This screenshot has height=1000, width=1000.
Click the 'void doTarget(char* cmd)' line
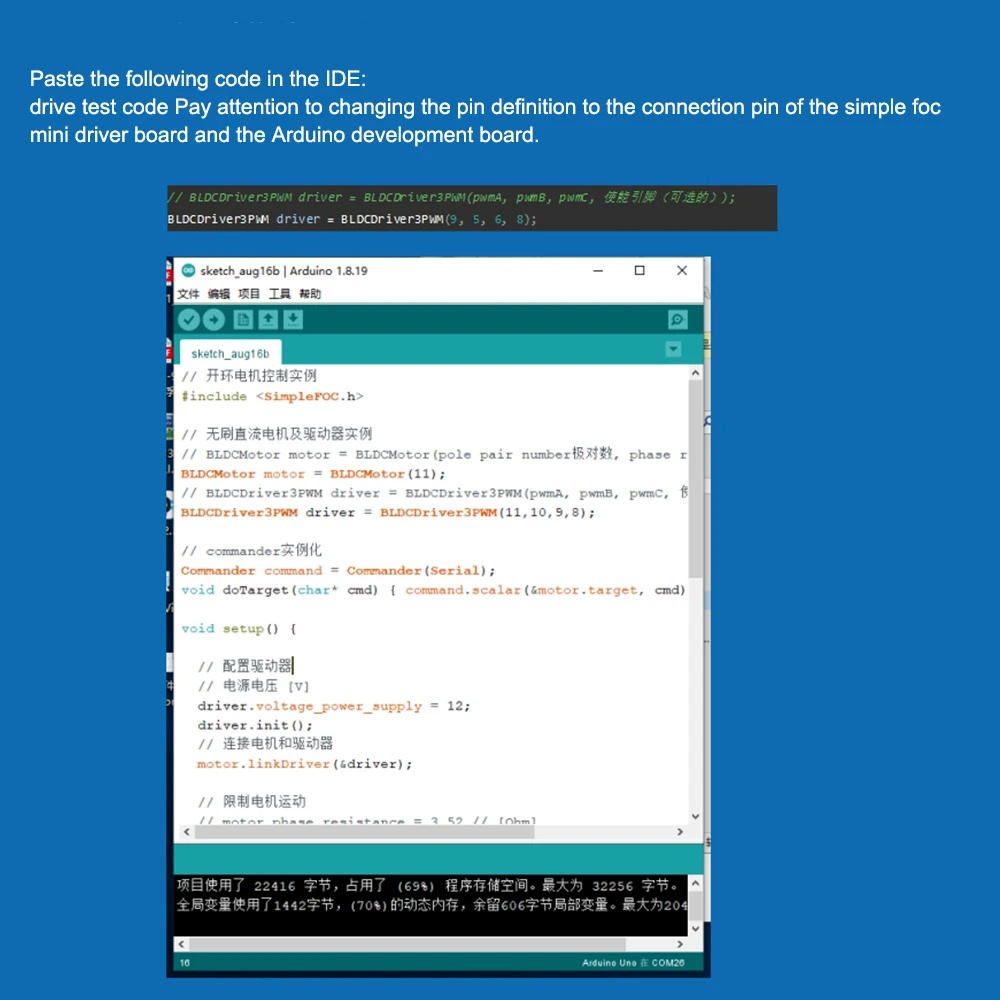click(434, 591)
